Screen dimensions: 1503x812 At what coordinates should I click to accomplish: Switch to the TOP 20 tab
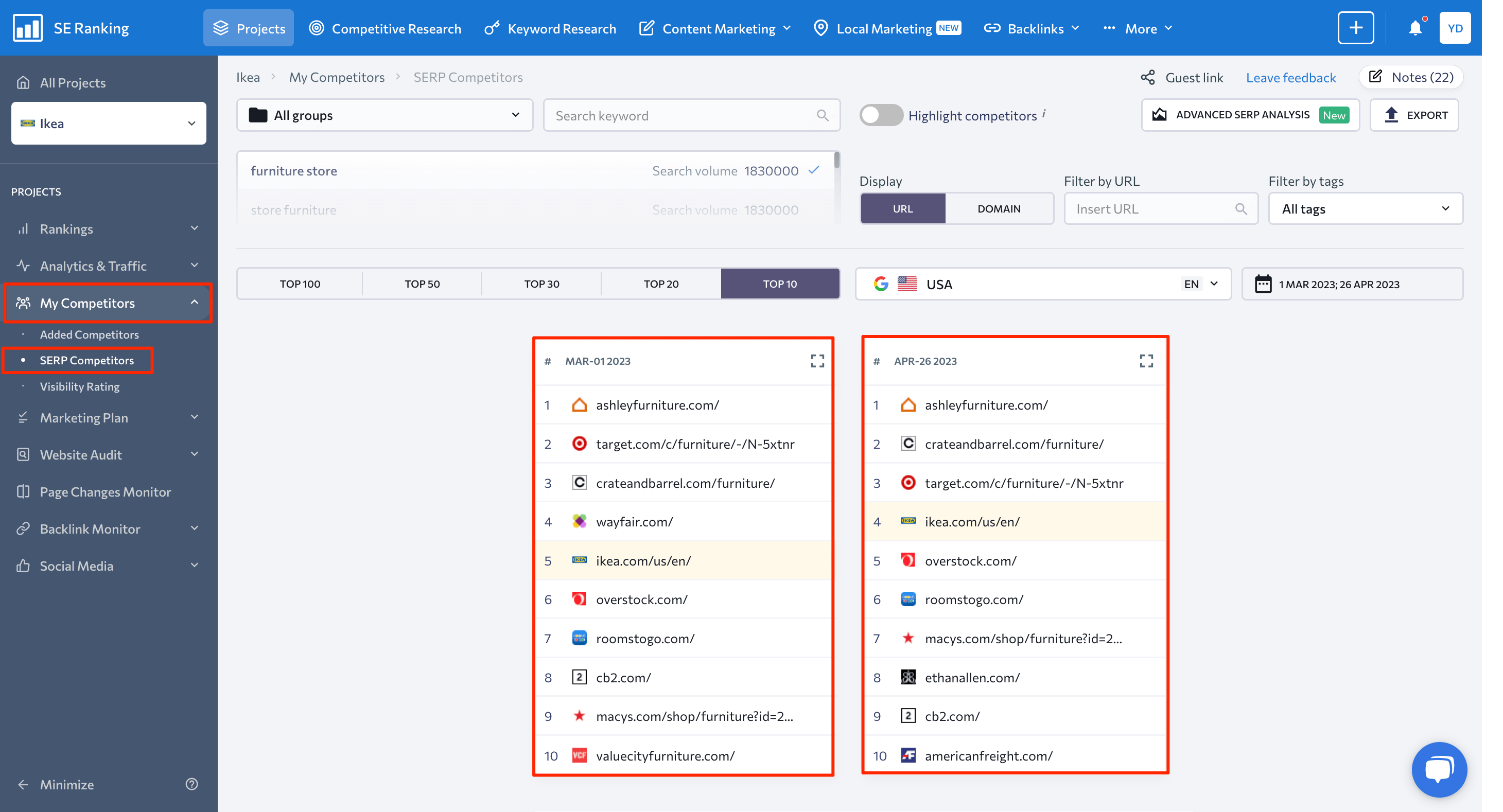pyautogui.click(x=661, y=284)
